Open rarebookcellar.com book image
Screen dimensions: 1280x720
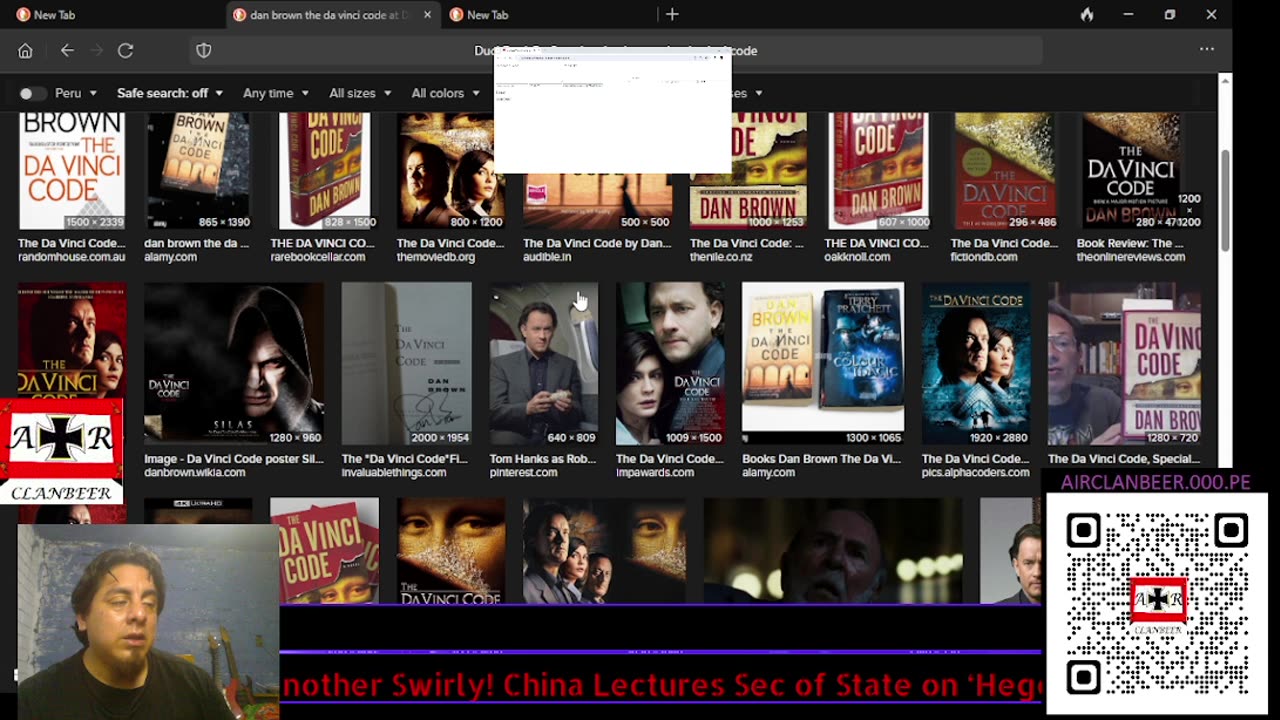[324, 171]
